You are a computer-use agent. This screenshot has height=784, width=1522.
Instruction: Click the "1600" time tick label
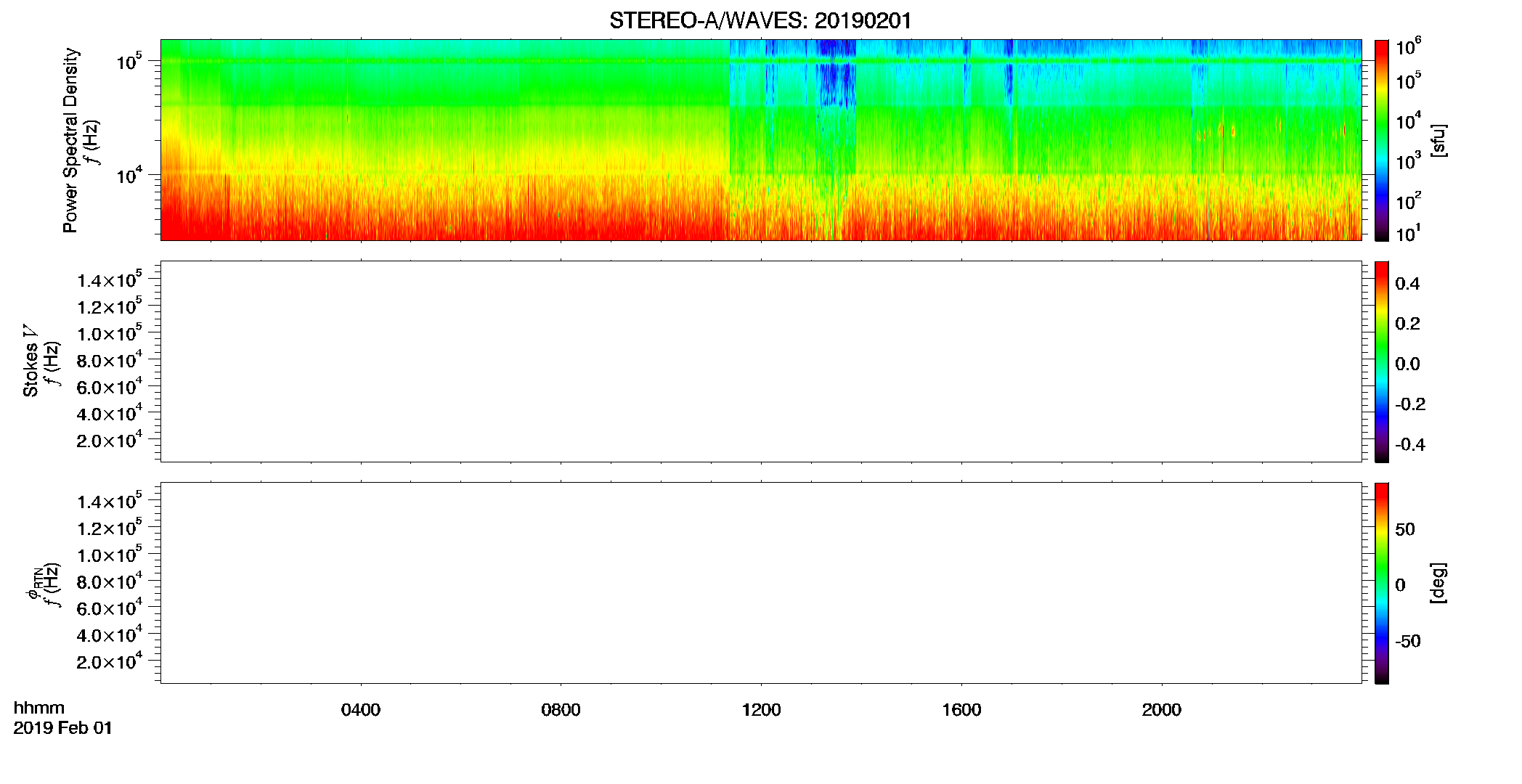961,710
